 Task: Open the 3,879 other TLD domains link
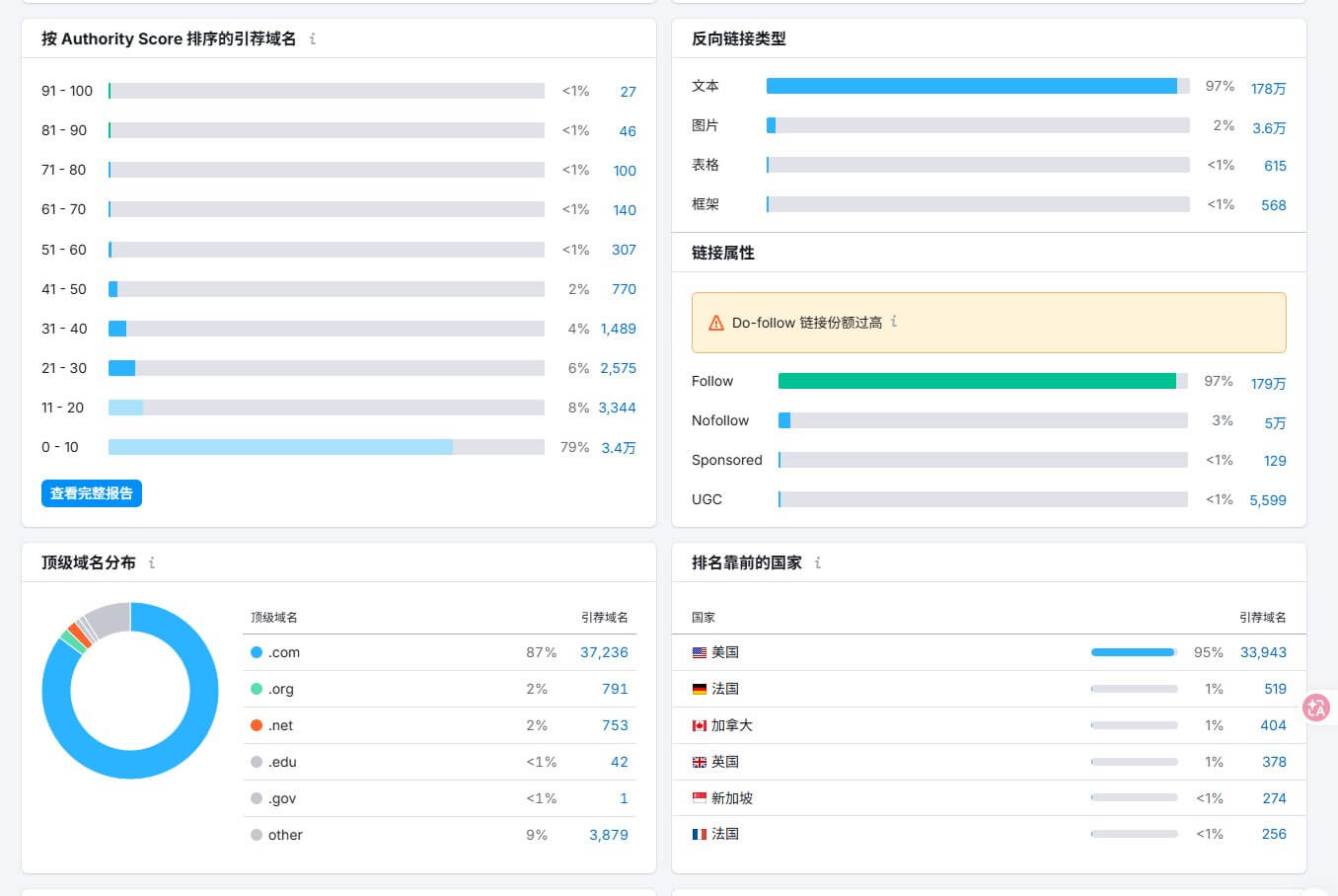point(609,835)
